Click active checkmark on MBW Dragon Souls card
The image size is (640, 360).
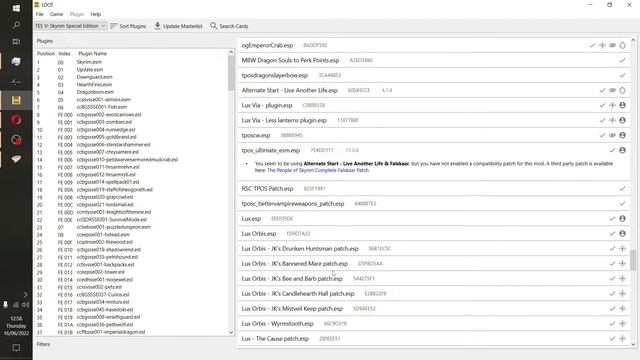tap(622, 60)
